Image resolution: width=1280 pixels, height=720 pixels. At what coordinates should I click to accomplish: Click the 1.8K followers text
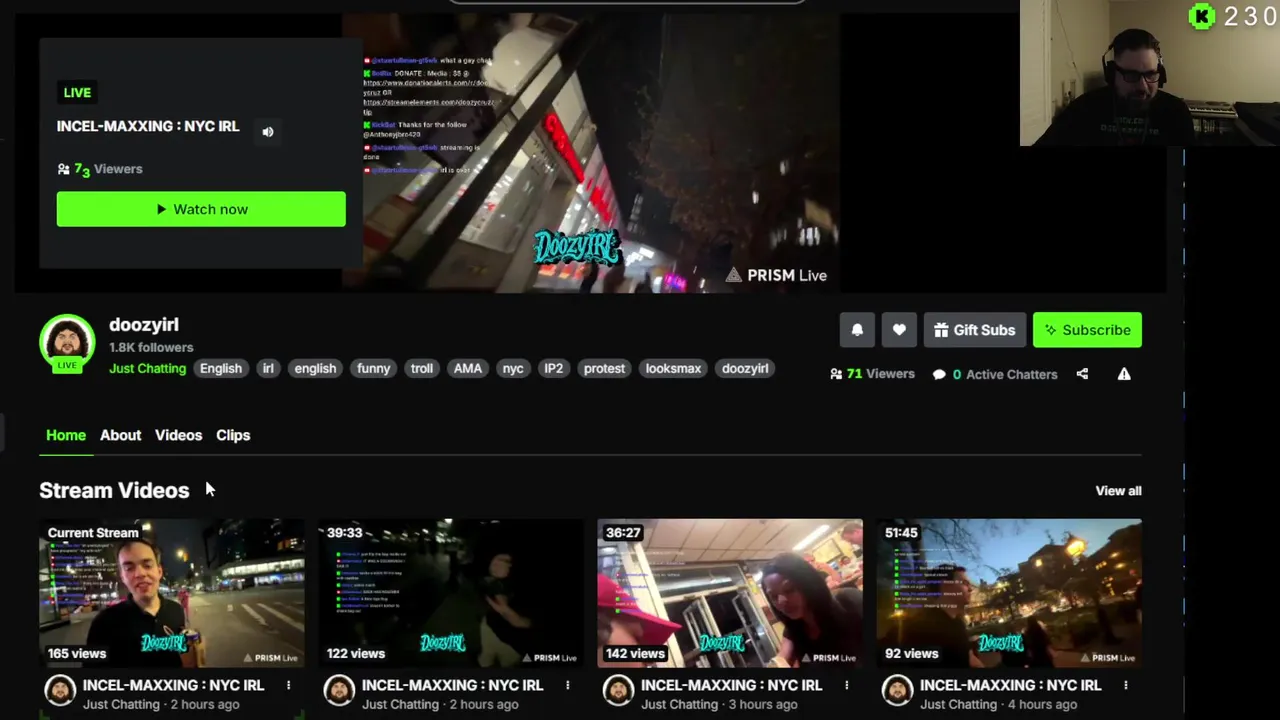click(x=151, y=347)
